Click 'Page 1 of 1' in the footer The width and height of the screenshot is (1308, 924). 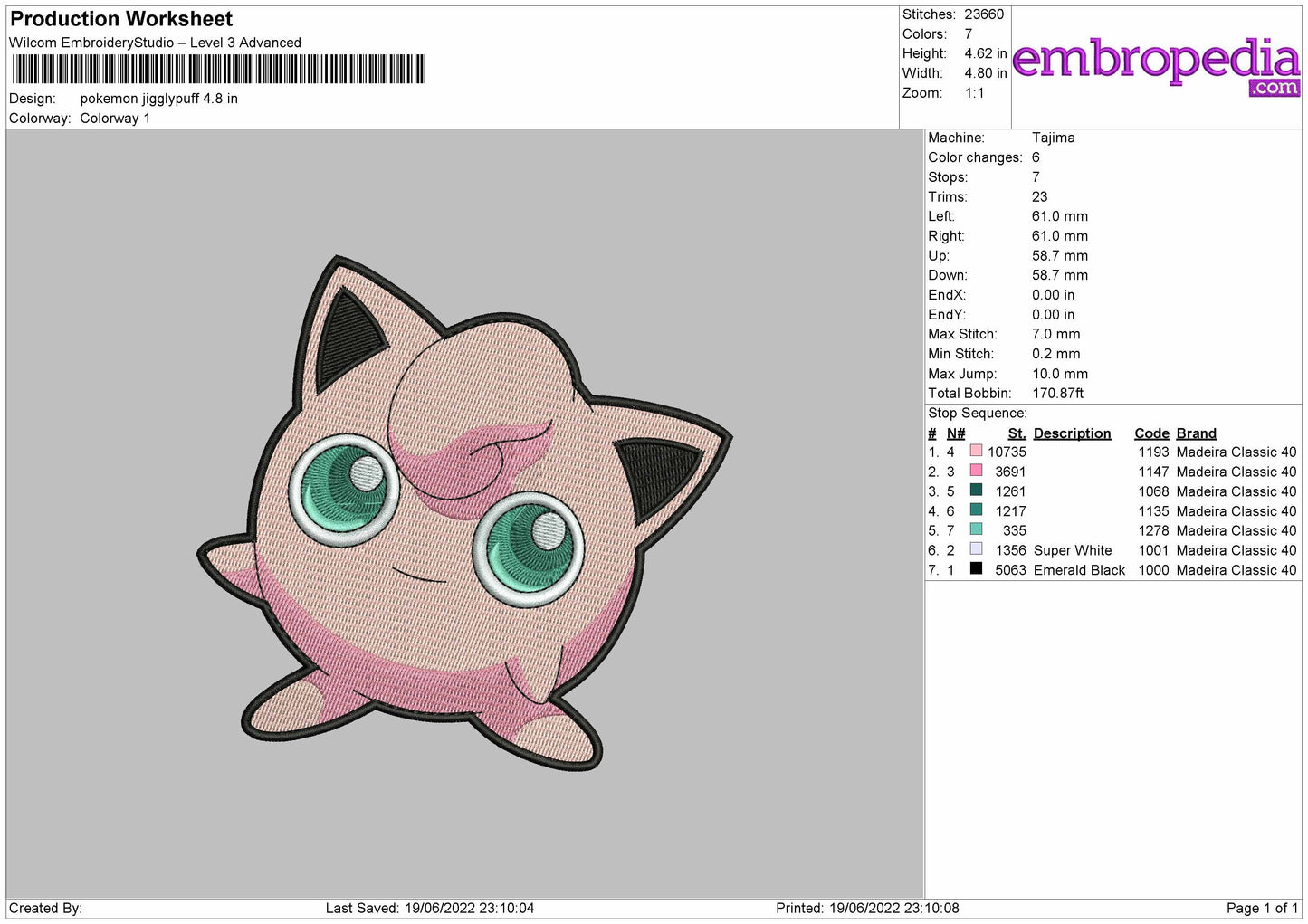click(x=1262, y=908)
